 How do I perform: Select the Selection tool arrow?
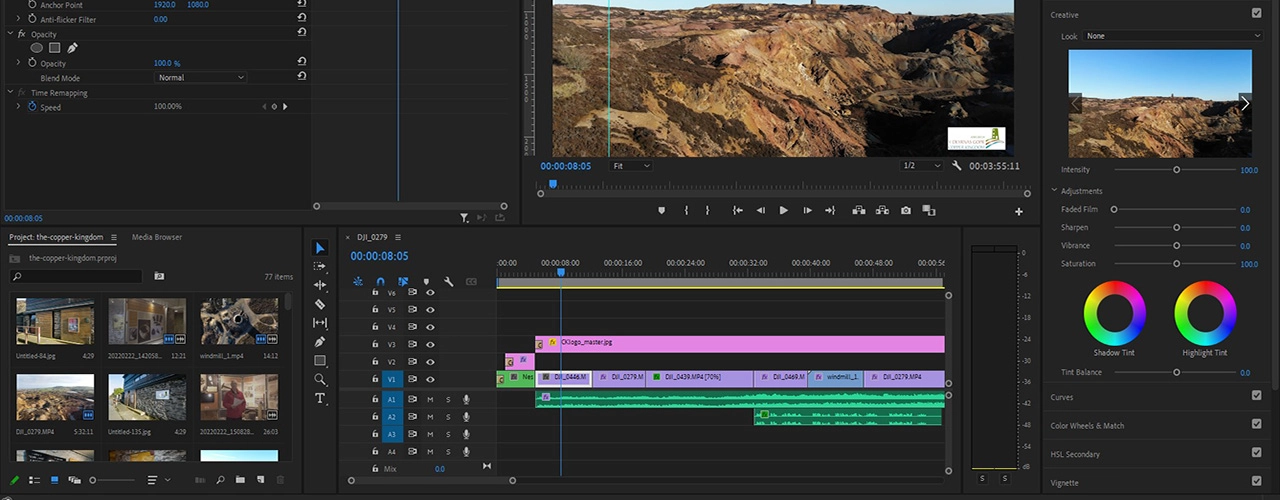tap(320, 248)
